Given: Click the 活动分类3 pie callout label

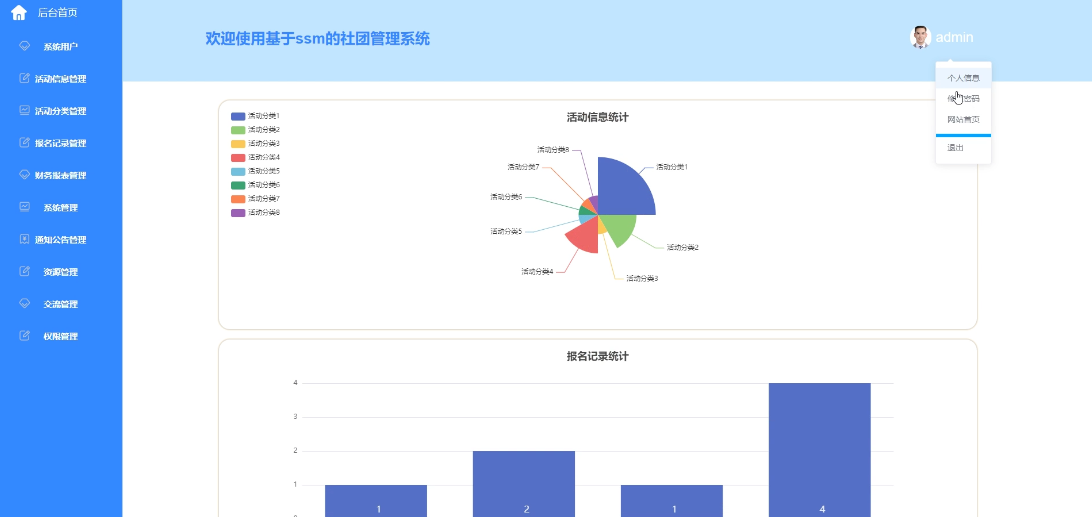Looking at the screenshot, I should click(x=642, y=279).
